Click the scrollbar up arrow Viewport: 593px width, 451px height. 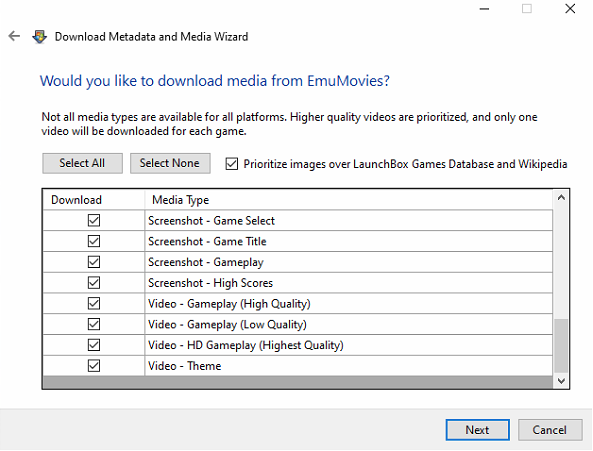[x=561, y=197]
